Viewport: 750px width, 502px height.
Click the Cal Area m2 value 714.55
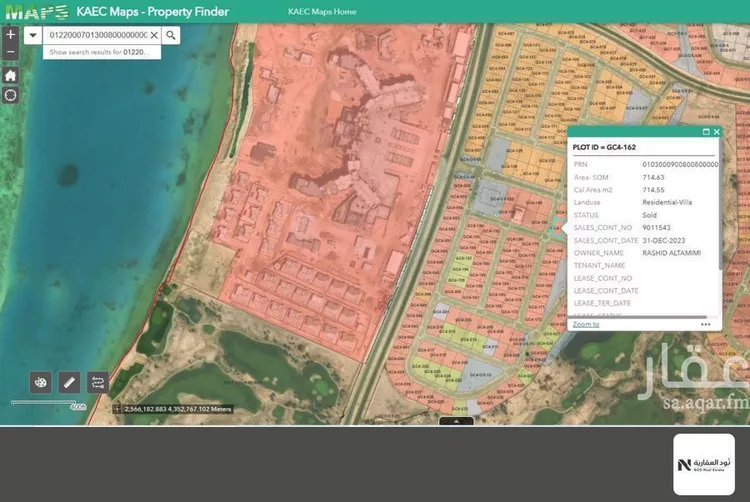[653, 190]
